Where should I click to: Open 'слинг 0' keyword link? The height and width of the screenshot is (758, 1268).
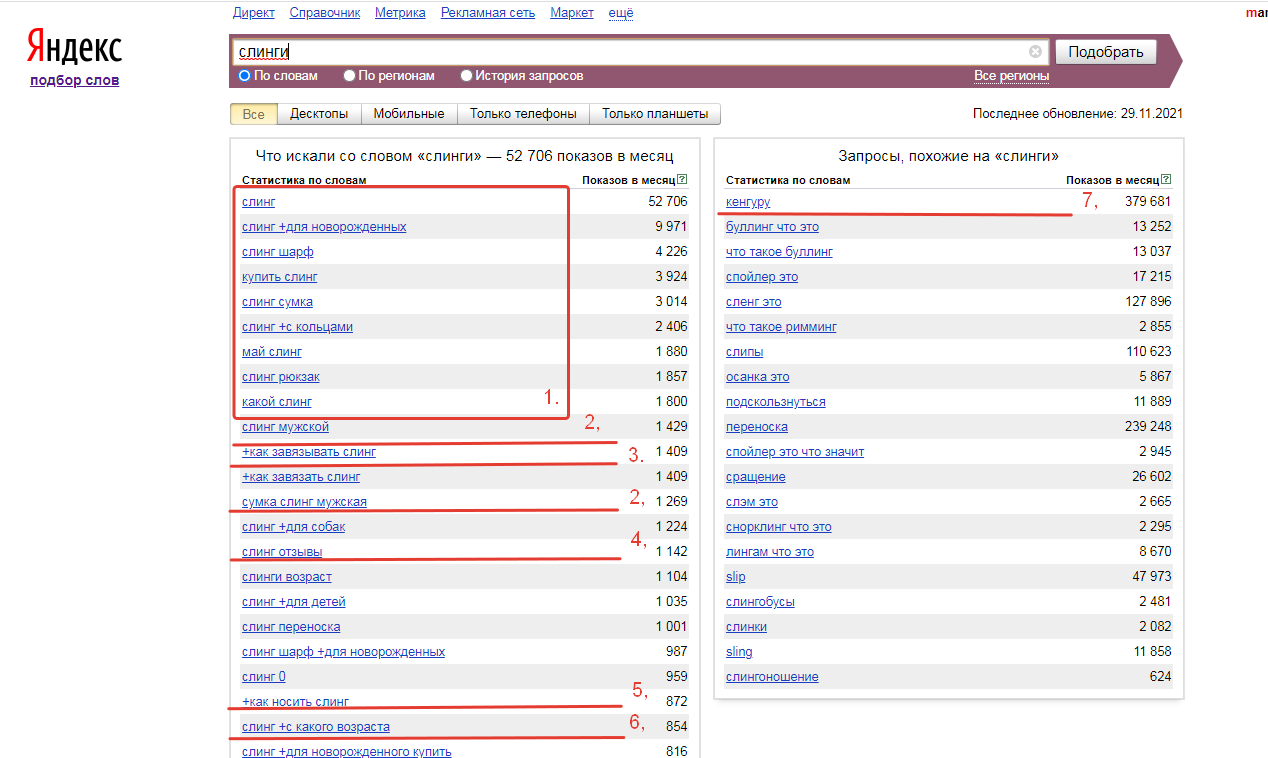[x=264, y=677]
